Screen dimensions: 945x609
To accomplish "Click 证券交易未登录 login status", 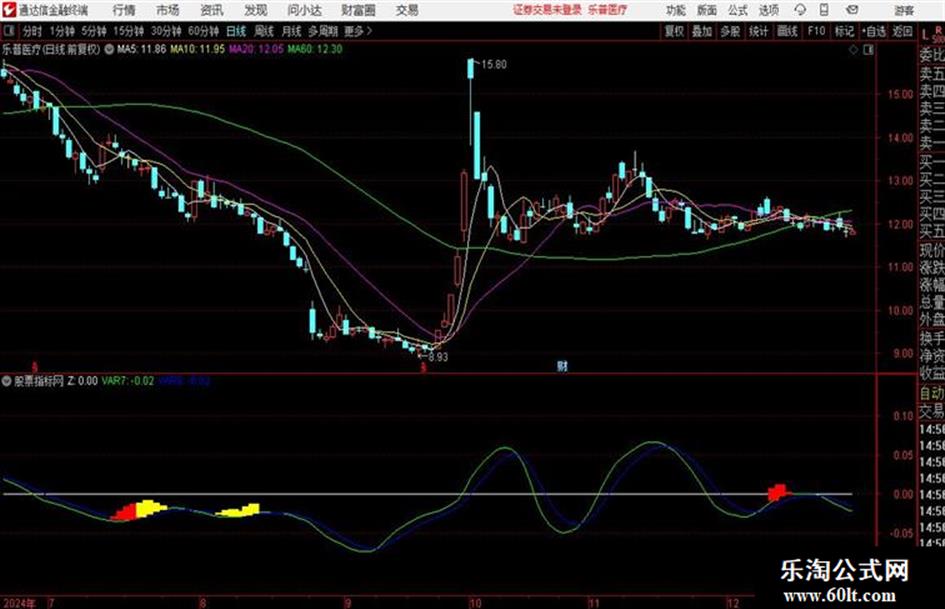I will coord(547,10).
